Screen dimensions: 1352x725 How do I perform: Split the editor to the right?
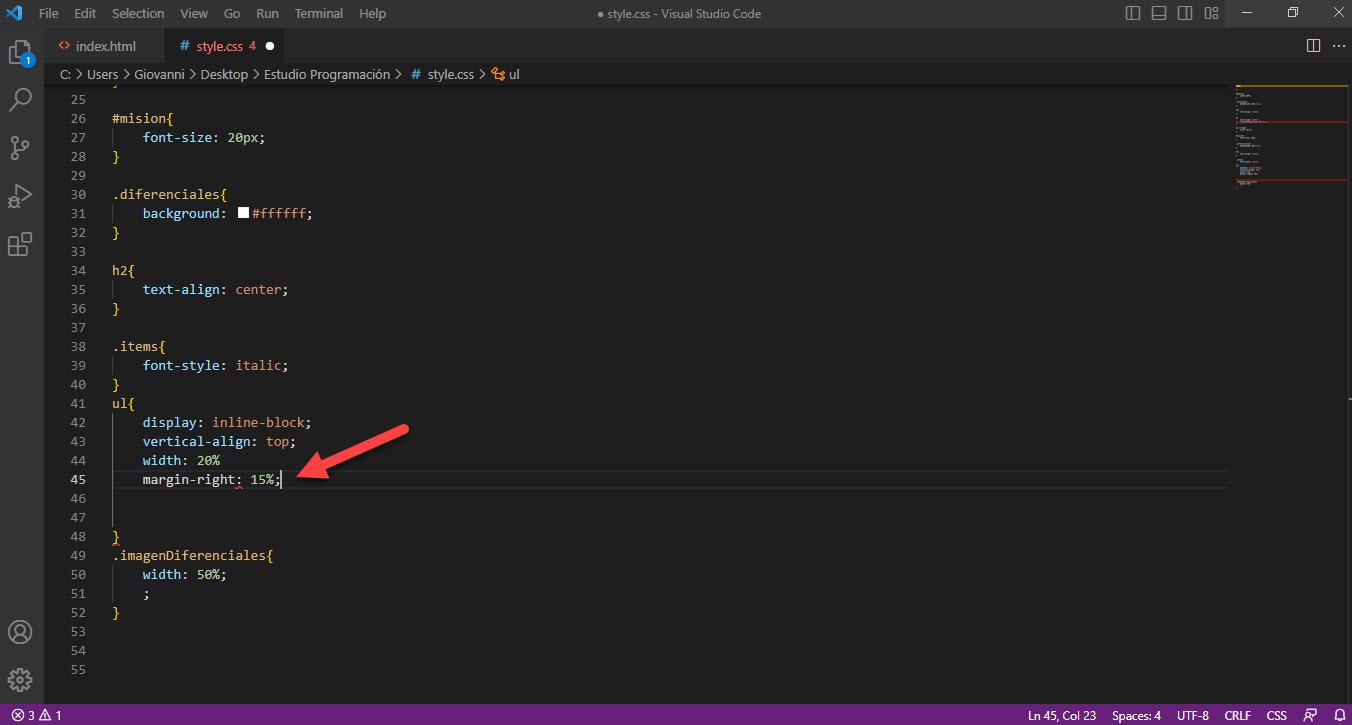click(x=1313, y=46)
